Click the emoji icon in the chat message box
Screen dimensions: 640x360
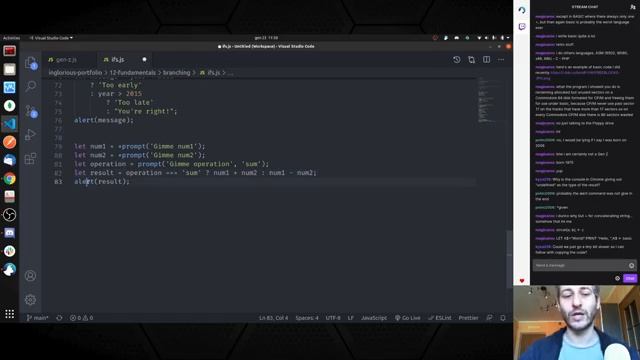(x=631, y=265)
